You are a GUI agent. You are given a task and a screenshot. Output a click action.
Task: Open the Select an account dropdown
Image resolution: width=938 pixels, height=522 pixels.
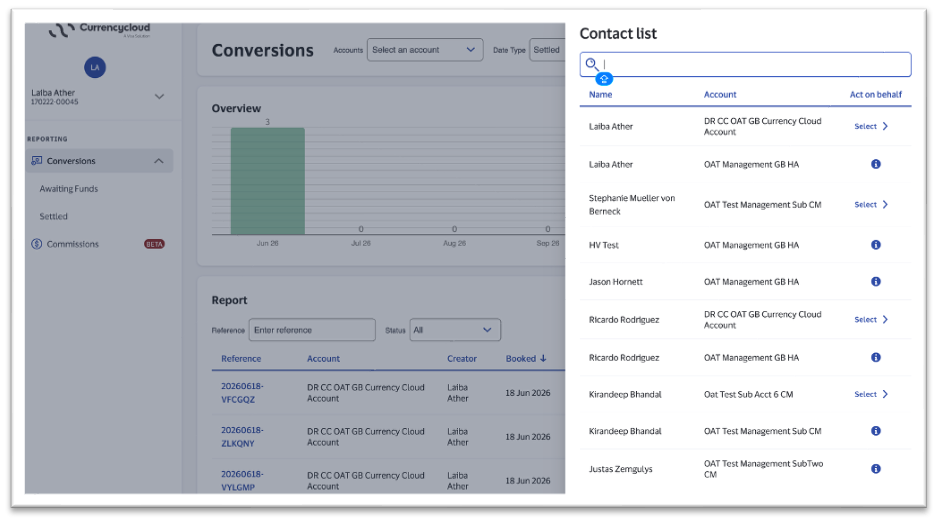pos(425,50)
